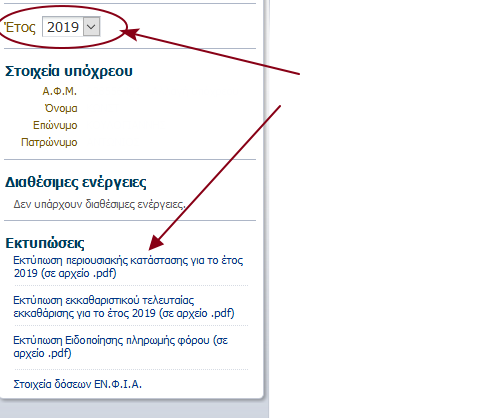Open the Έτος year dropdown arrow
Image resolution: width=489 pixels, height=418 pixels.
coord(91,27)
